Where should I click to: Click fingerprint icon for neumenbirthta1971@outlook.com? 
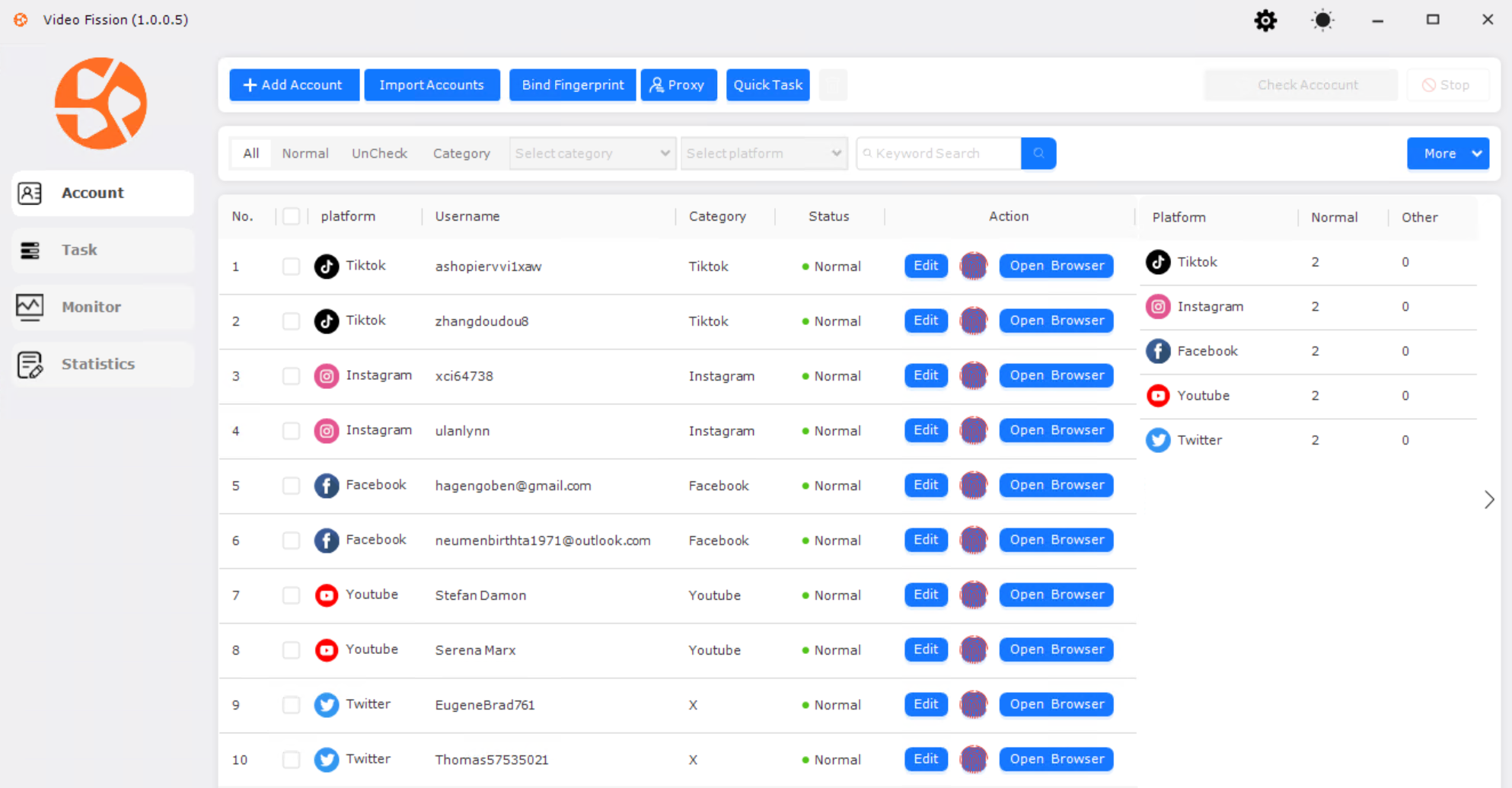pyautogui.click(x=973, y=541)
